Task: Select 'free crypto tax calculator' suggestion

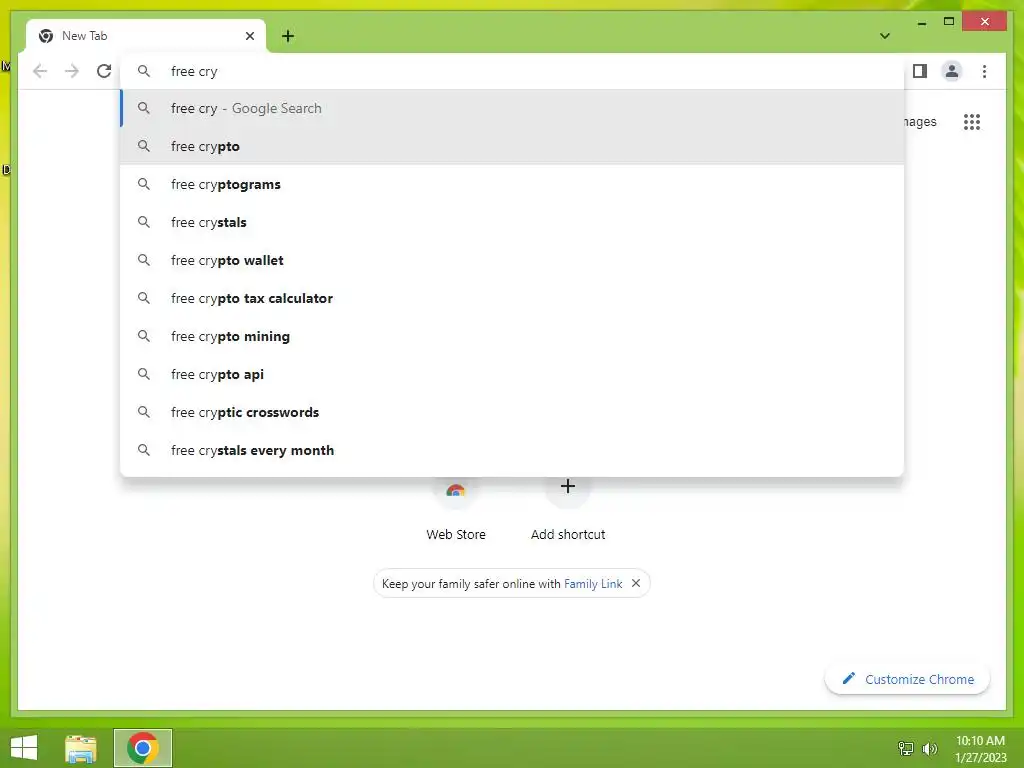Action: (x=513, y=298)
